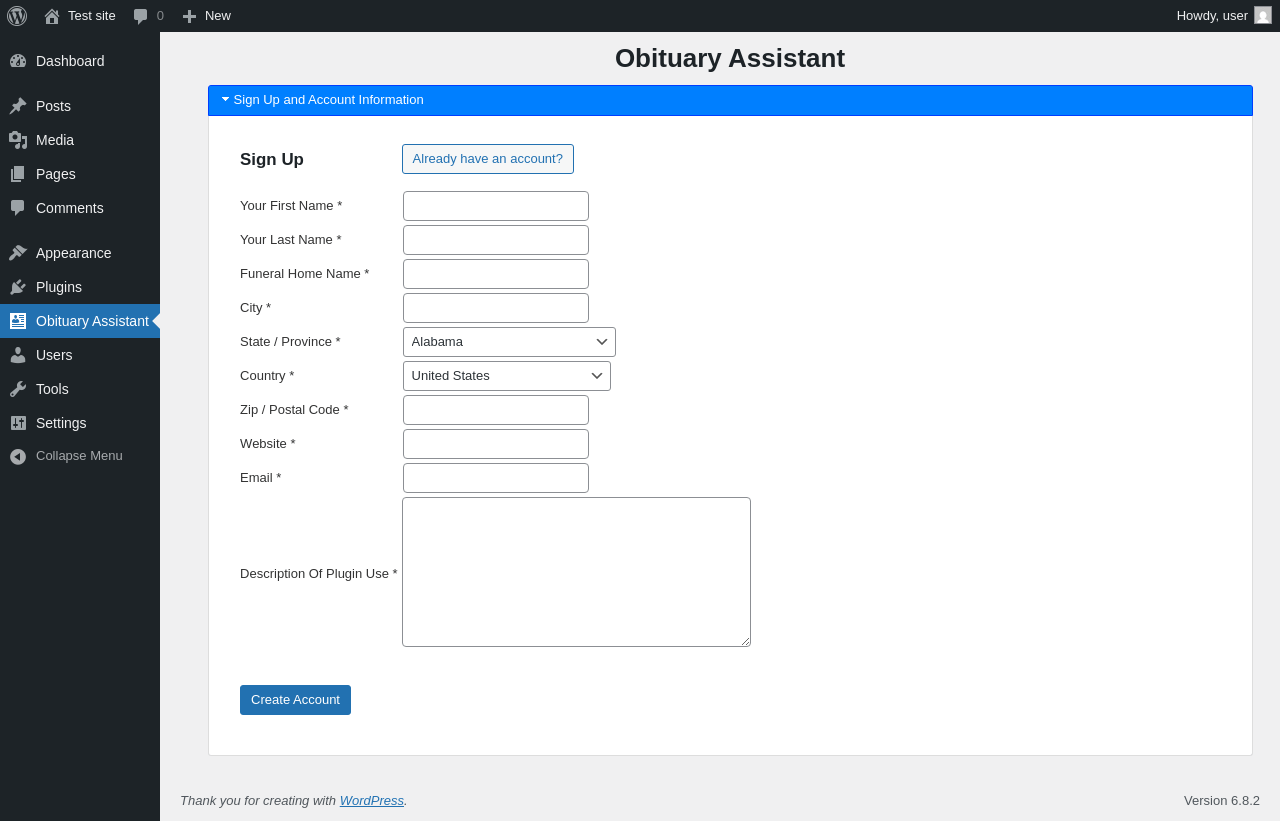Click the Appearance paintbrush icon
Image resolution: width=1280 pixels, height=821 pixels.
[18, 253]
